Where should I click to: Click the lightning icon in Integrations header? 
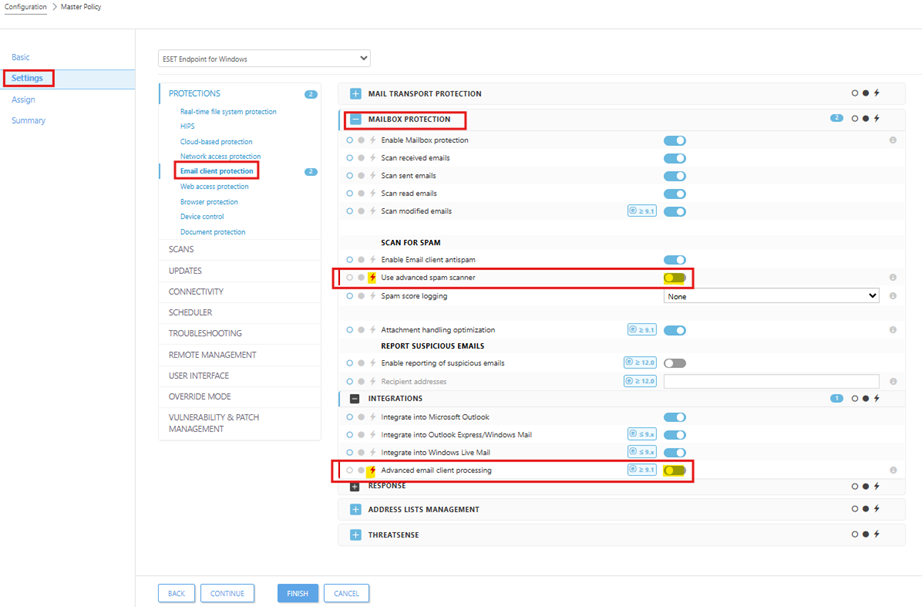pyautogui.click(x=876, y=398)
